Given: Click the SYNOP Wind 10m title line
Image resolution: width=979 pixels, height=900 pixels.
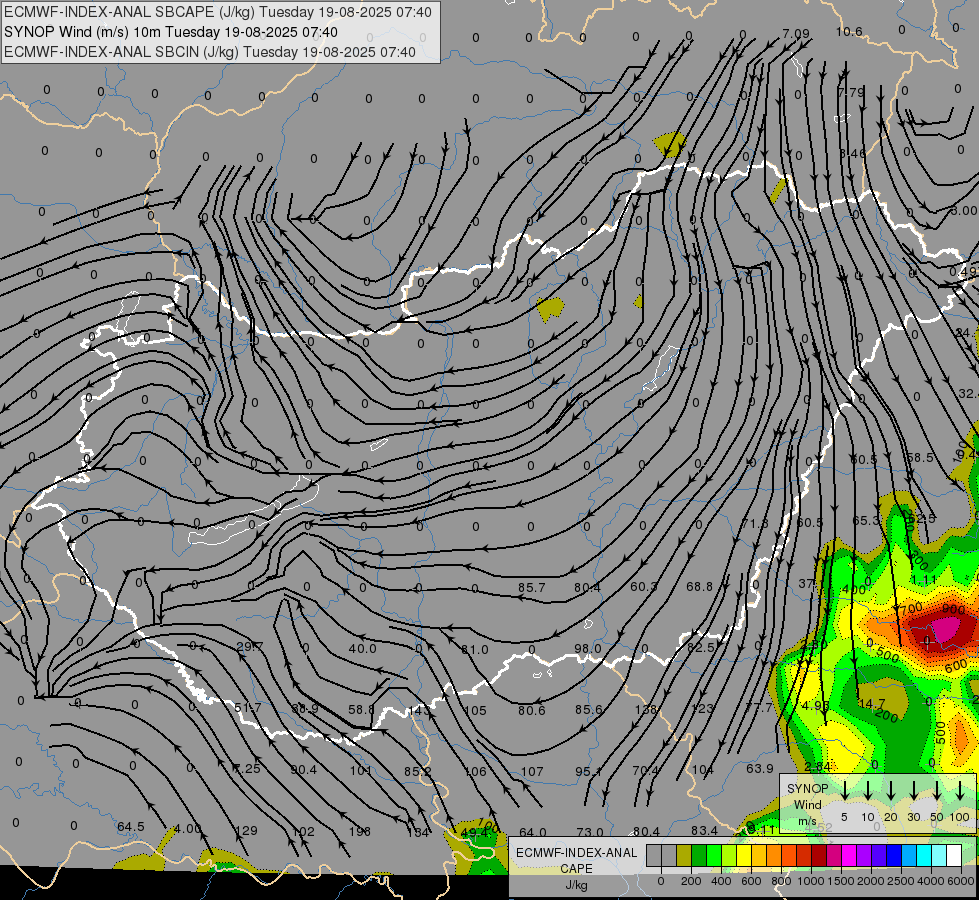Looking at the screenshot, I should (x=170, y=32).
